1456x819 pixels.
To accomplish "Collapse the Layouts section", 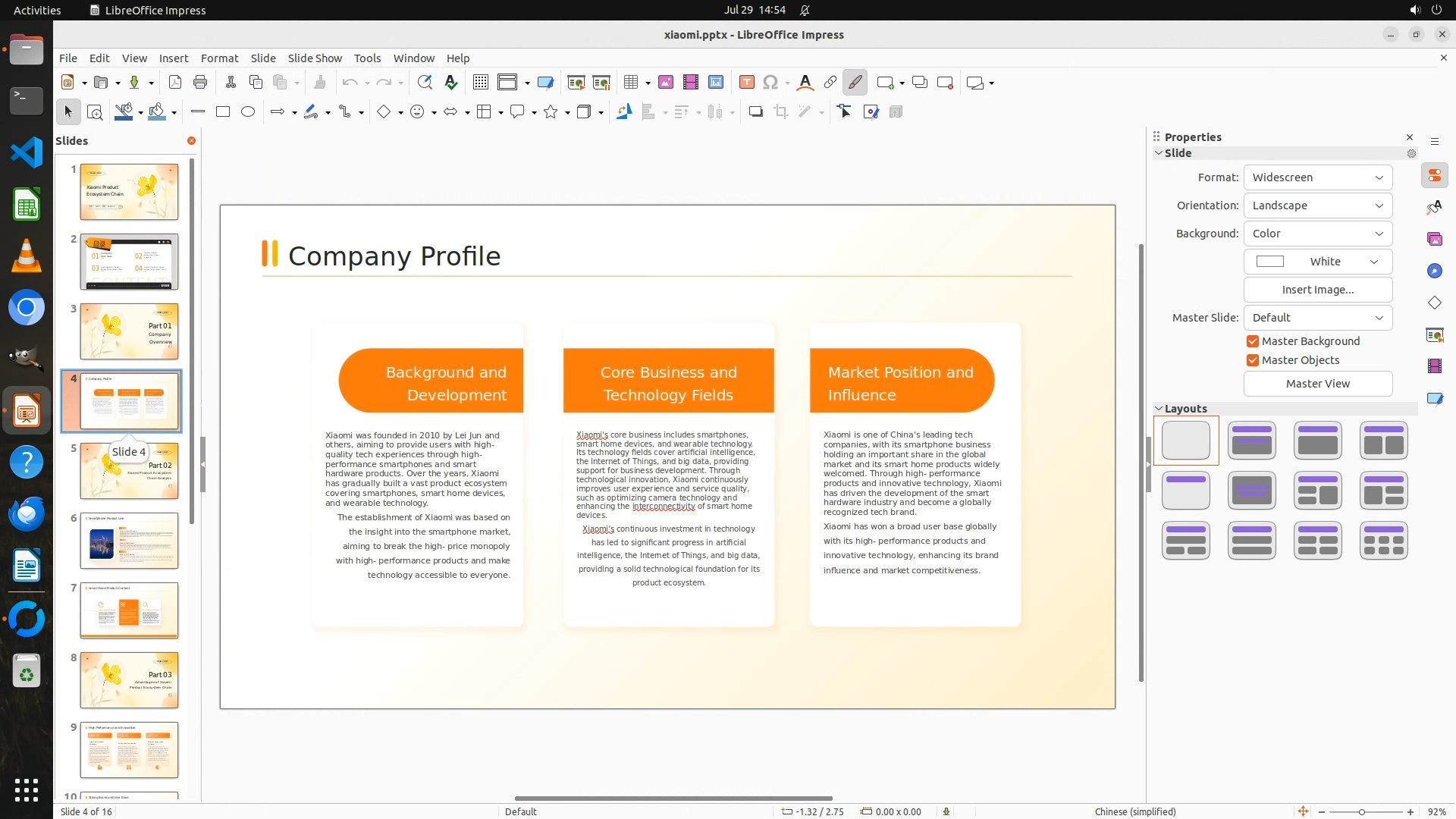I will click(x=1159, y=409).
